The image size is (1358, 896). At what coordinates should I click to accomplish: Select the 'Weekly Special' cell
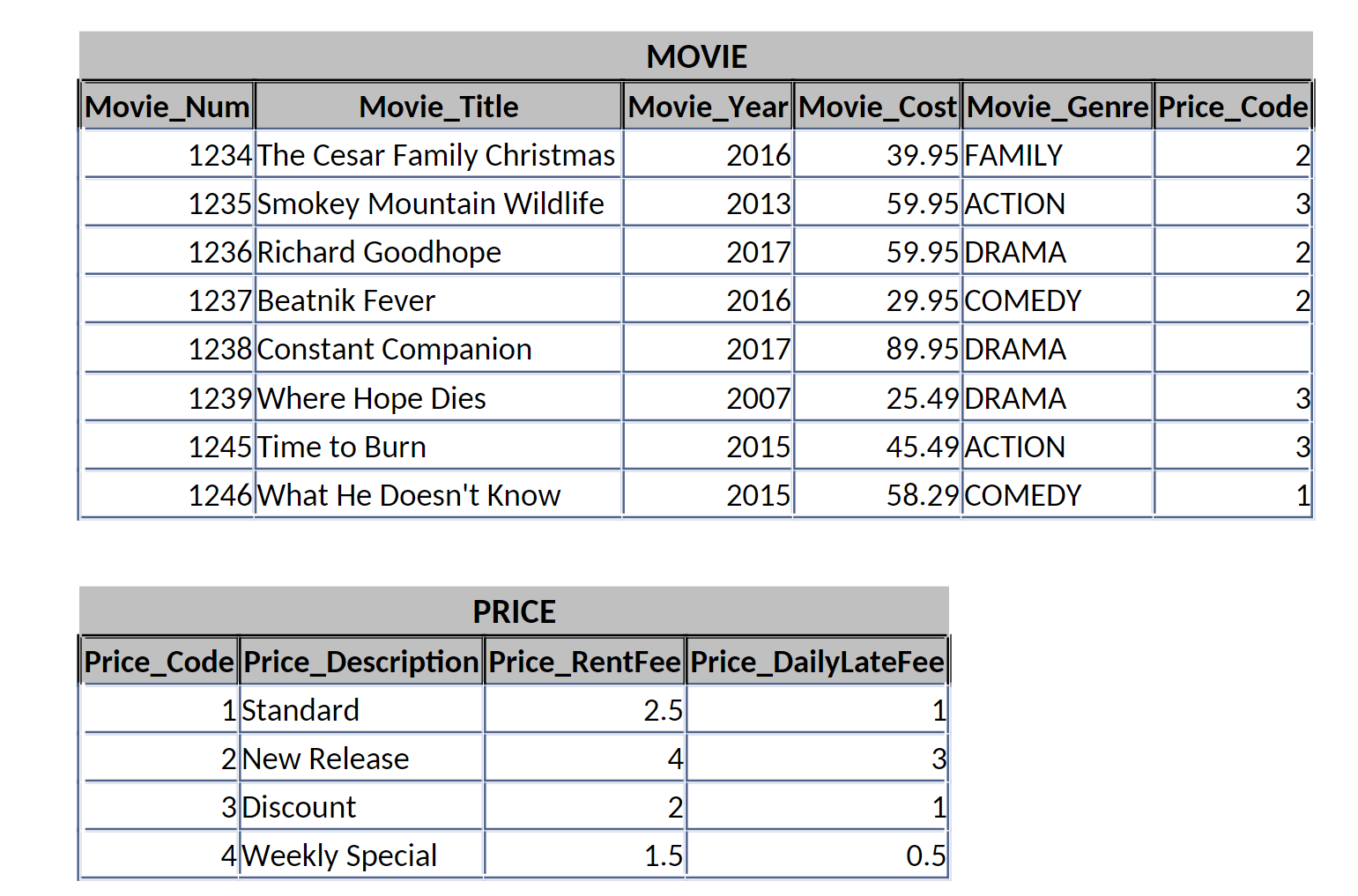[360, 855]
